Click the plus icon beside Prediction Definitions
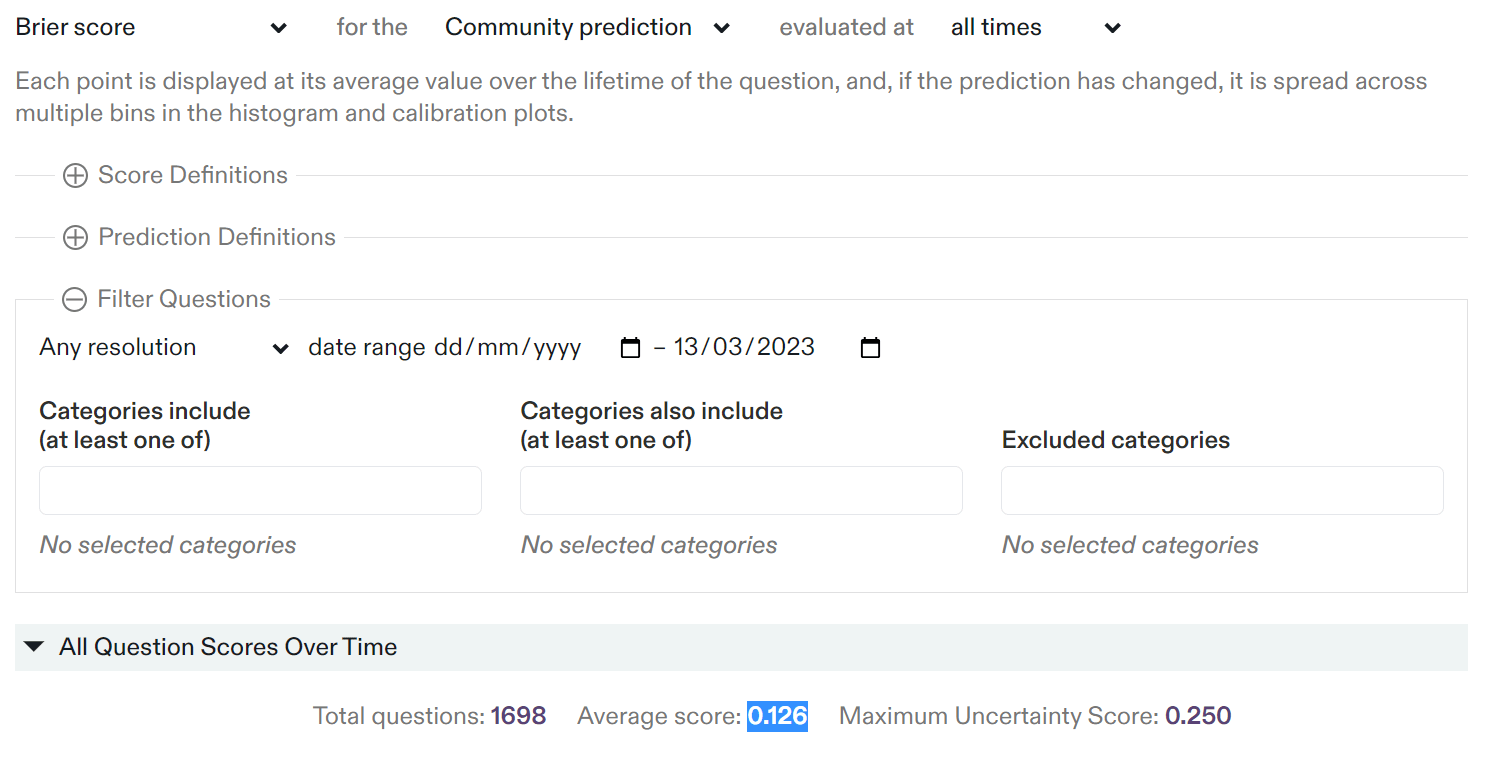The height and width of the screenshot is (760, 1490). coord(75,238)
